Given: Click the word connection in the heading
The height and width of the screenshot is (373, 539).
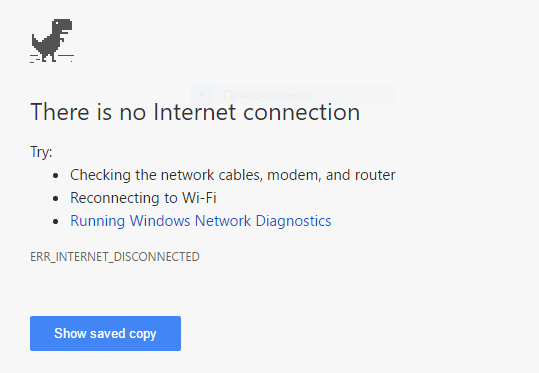Looking at the screenshot, I should tap(301, 112).
